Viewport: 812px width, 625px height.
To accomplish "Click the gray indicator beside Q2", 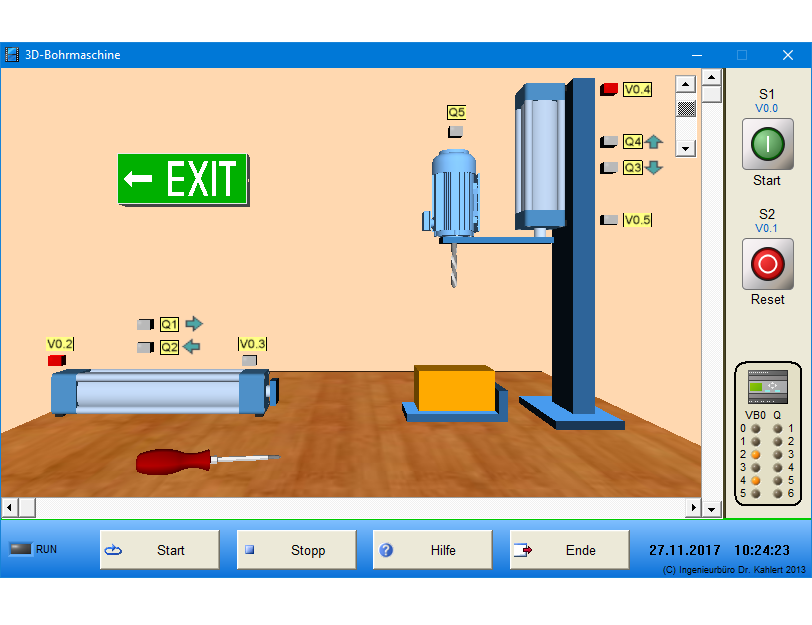I will (x=146, y=347).
